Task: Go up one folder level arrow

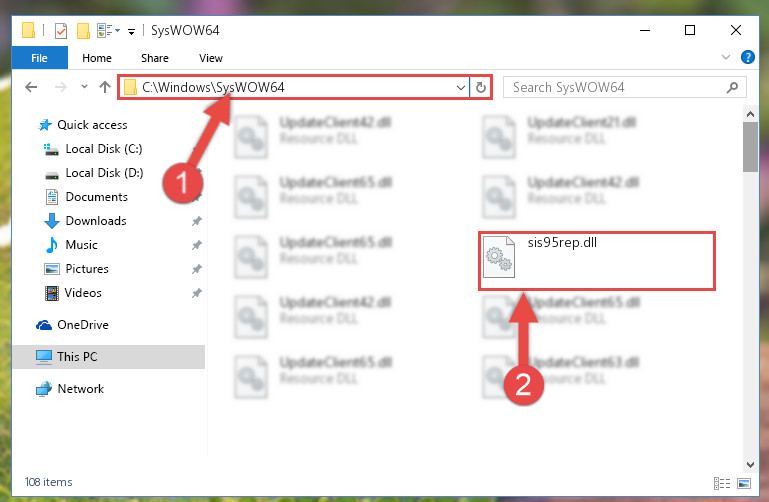Action: pos(104,87)
